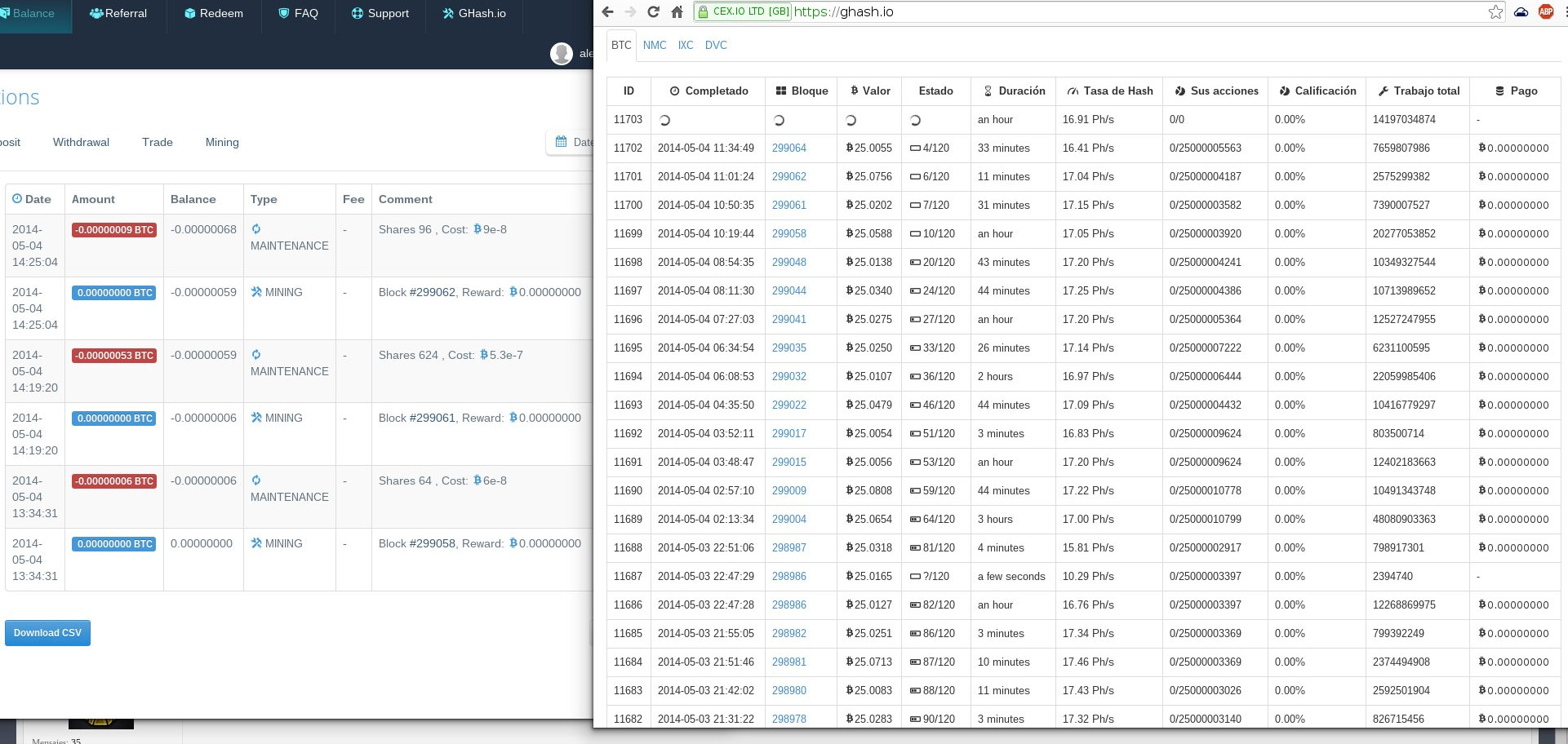The image size is (1568, 744).
Task: Click the browser home icon
Action: (677, 12)
